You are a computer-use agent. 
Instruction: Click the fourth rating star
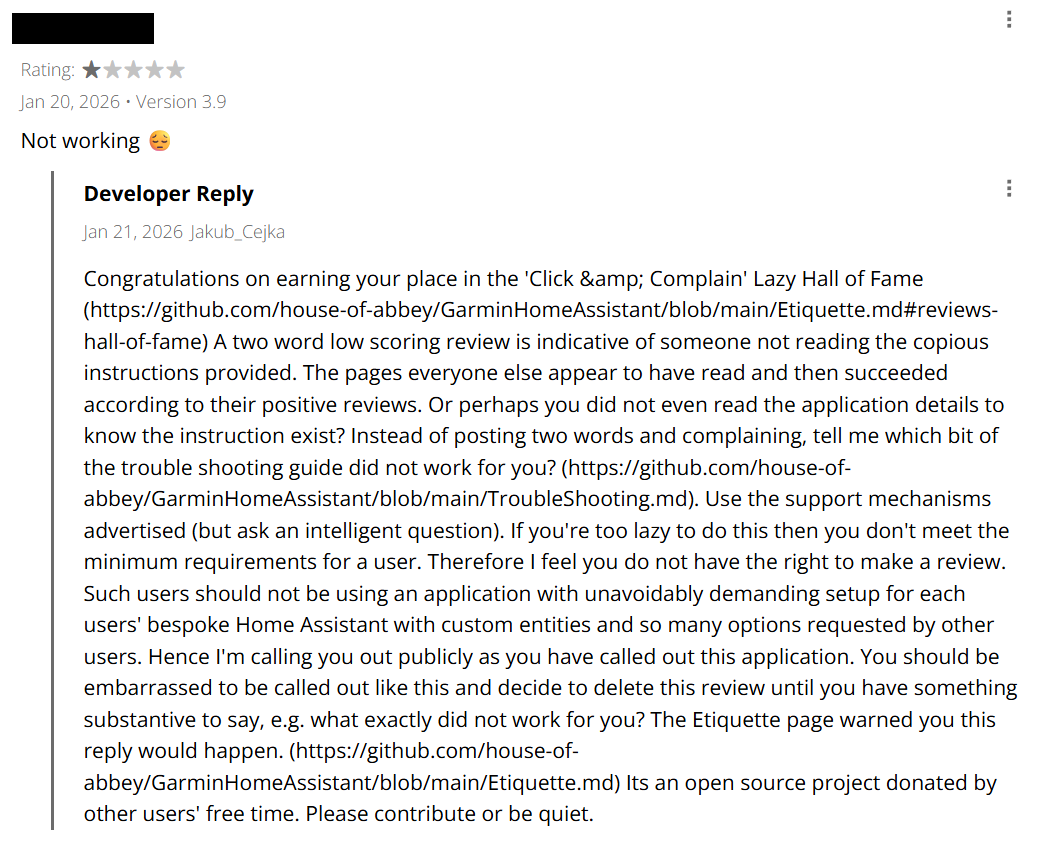(x=155, y=70)
